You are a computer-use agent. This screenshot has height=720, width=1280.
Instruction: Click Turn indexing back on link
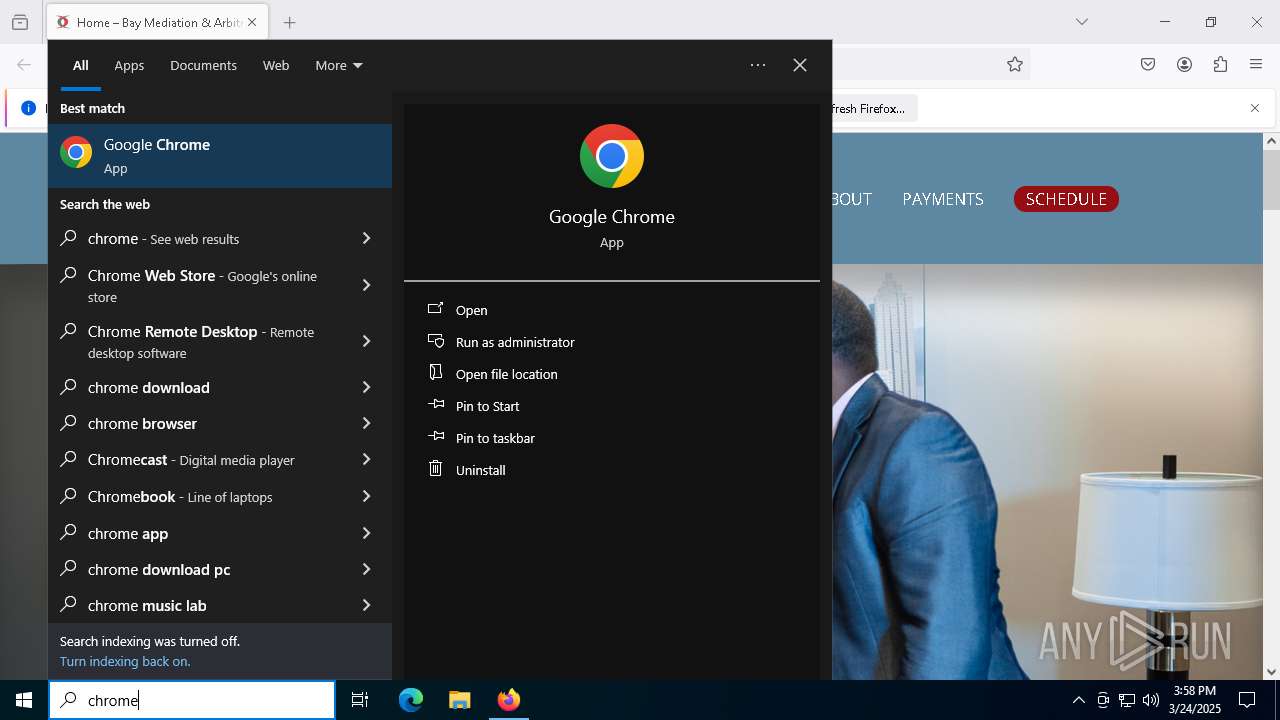click(x=125, y=661)
